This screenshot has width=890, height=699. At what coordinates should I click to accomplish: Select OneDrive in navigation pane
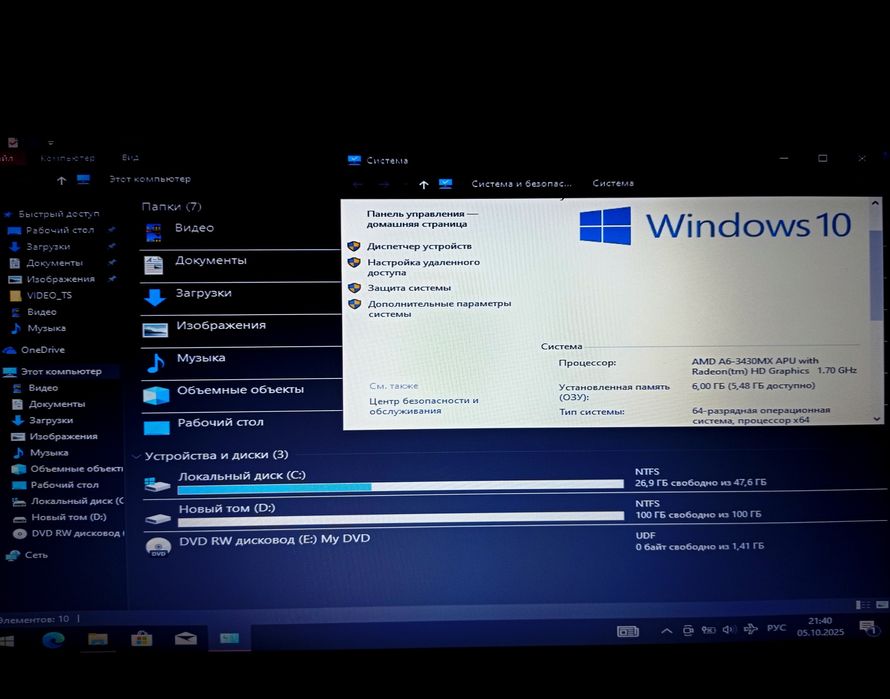point(43,350)
